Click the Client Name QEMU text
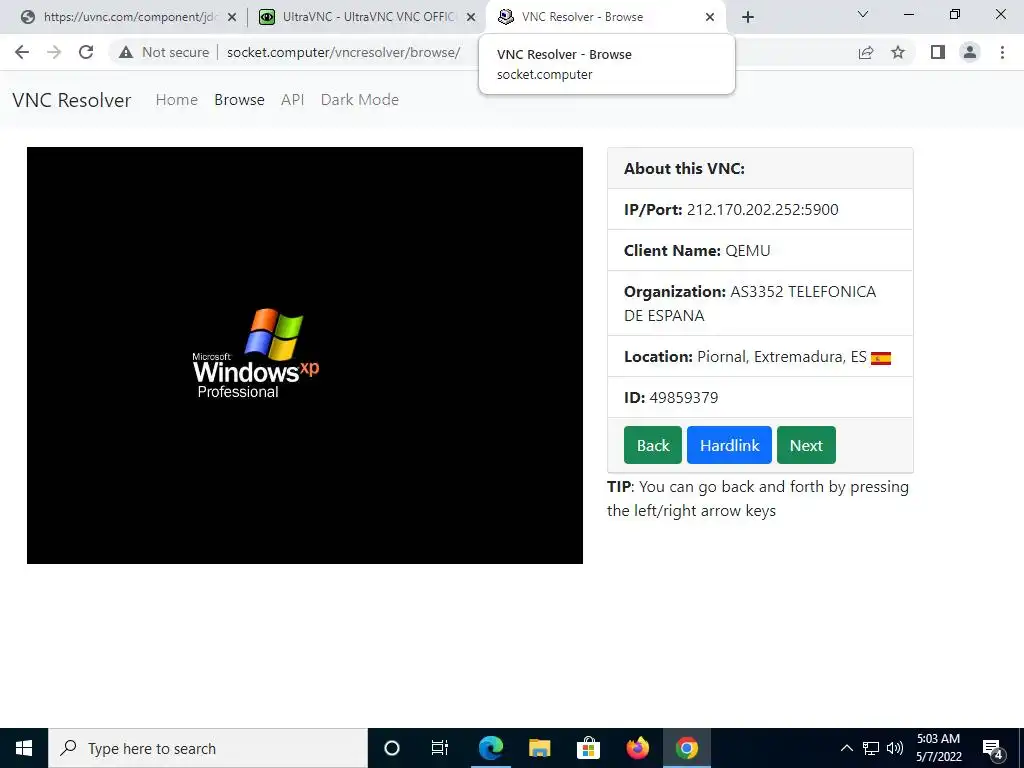The width and height of the screenshot is (1024, 768). pos(697,251)
